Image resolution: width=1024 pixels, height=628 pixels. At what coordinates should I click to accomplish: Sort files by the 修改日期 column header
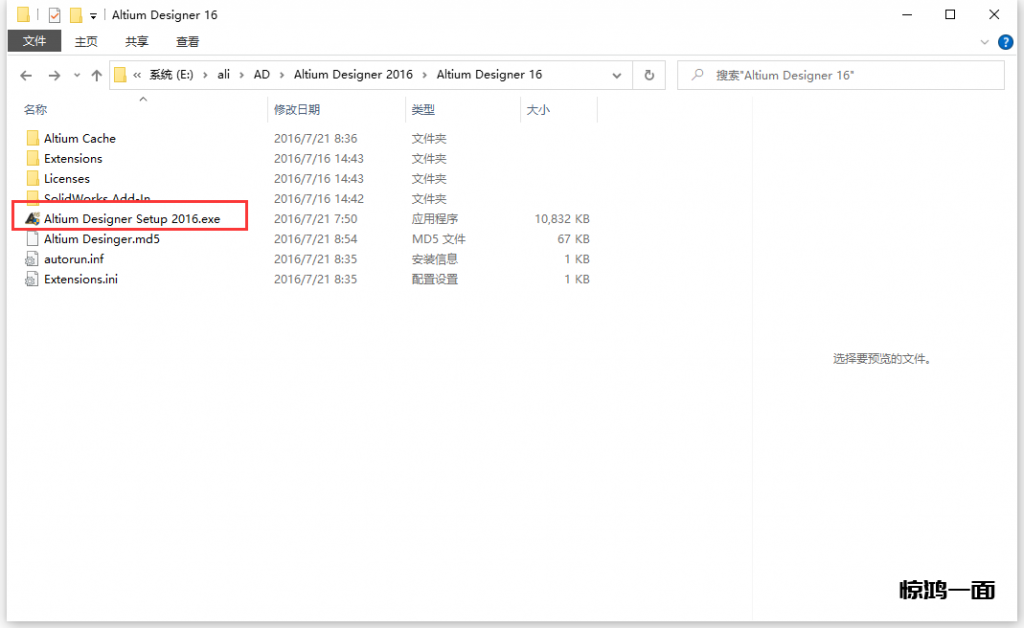tap(297, 110)
